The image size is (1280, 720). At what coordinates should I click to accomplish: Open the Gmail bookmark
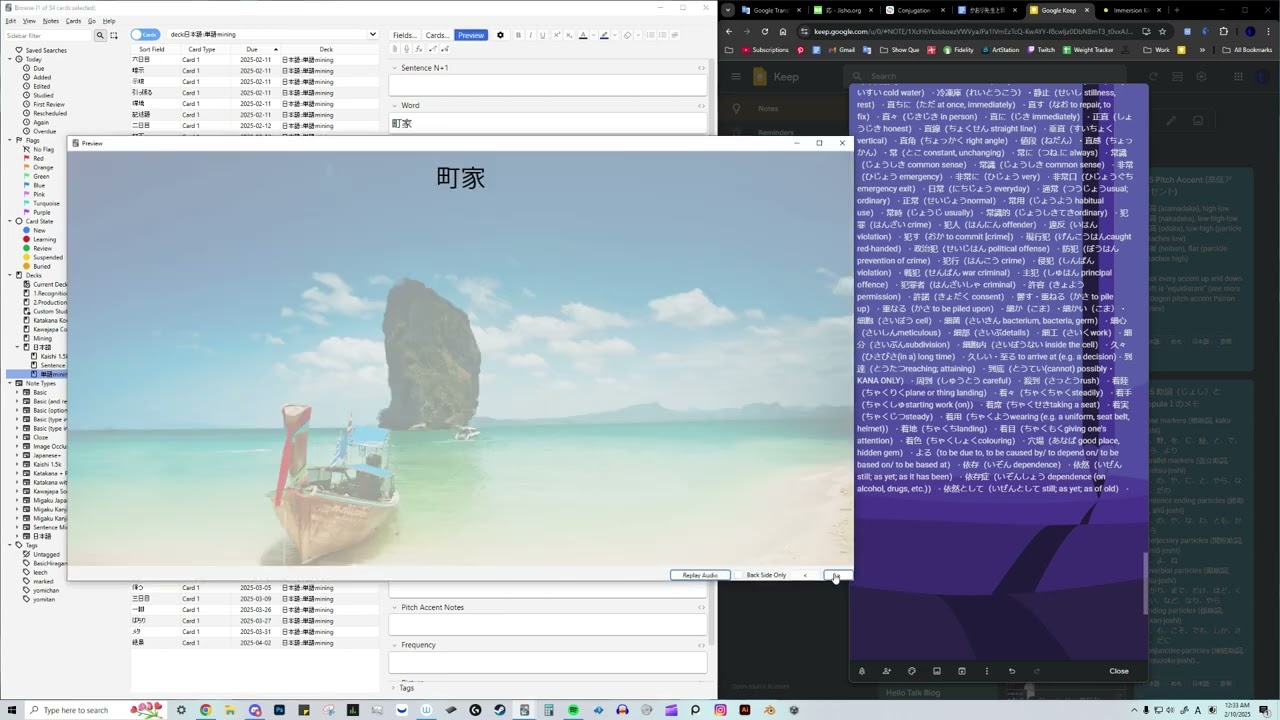[x=843, y=50]
